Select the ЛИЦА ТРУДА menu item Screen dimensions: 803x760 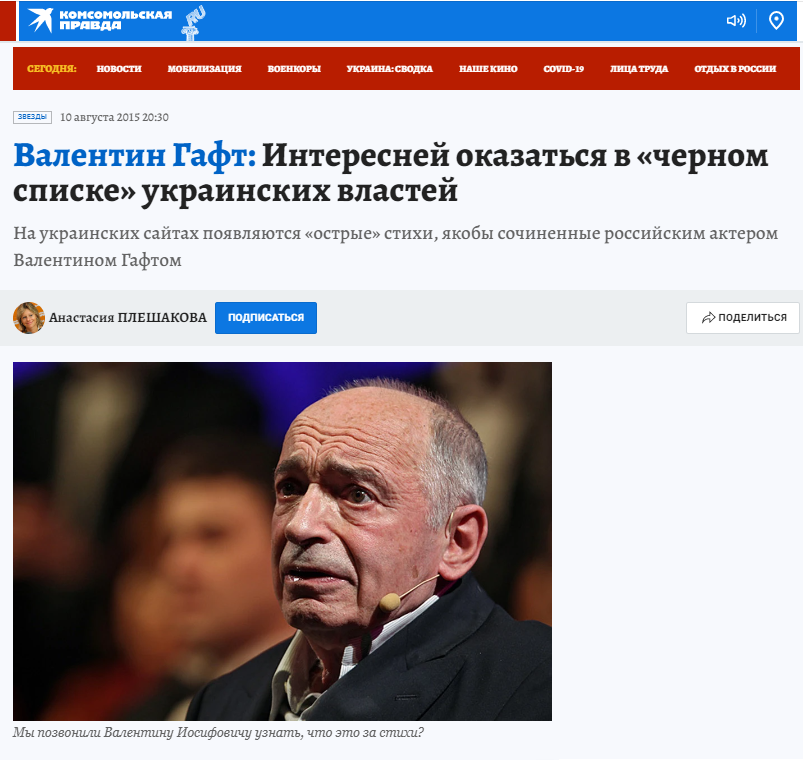click(639, 69)
